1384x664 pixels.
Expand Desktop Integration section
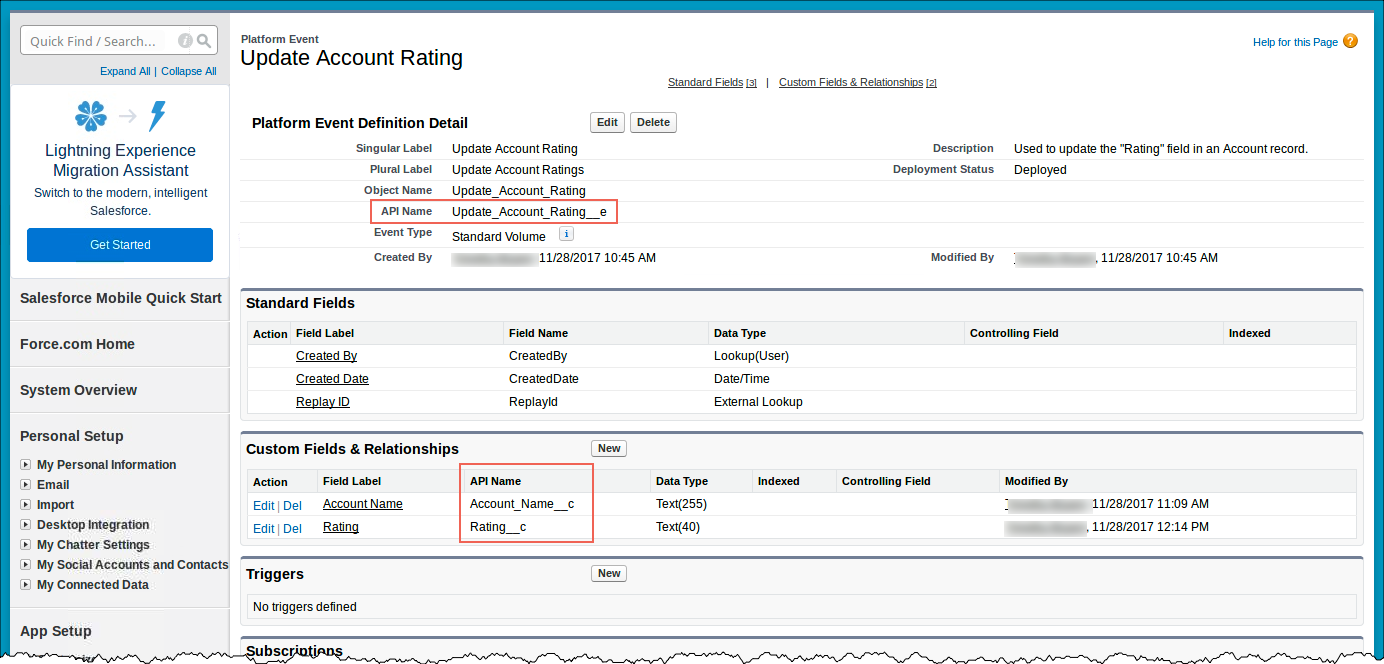coord(26,525)
